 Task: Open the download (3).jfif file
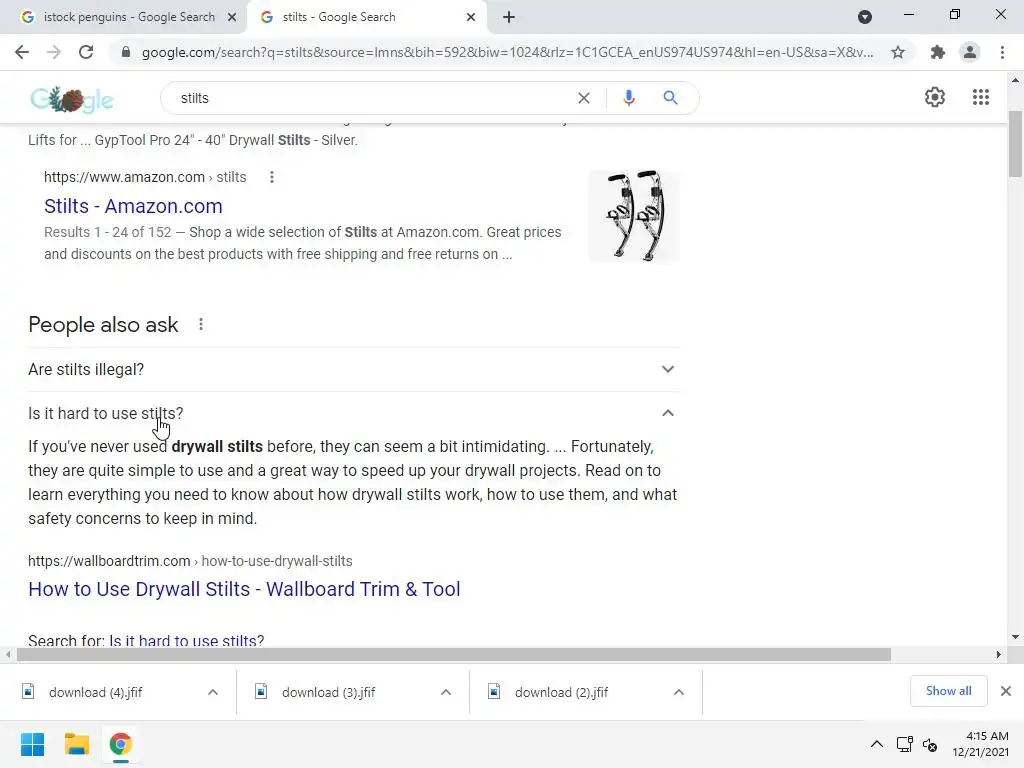pos(328,692)
